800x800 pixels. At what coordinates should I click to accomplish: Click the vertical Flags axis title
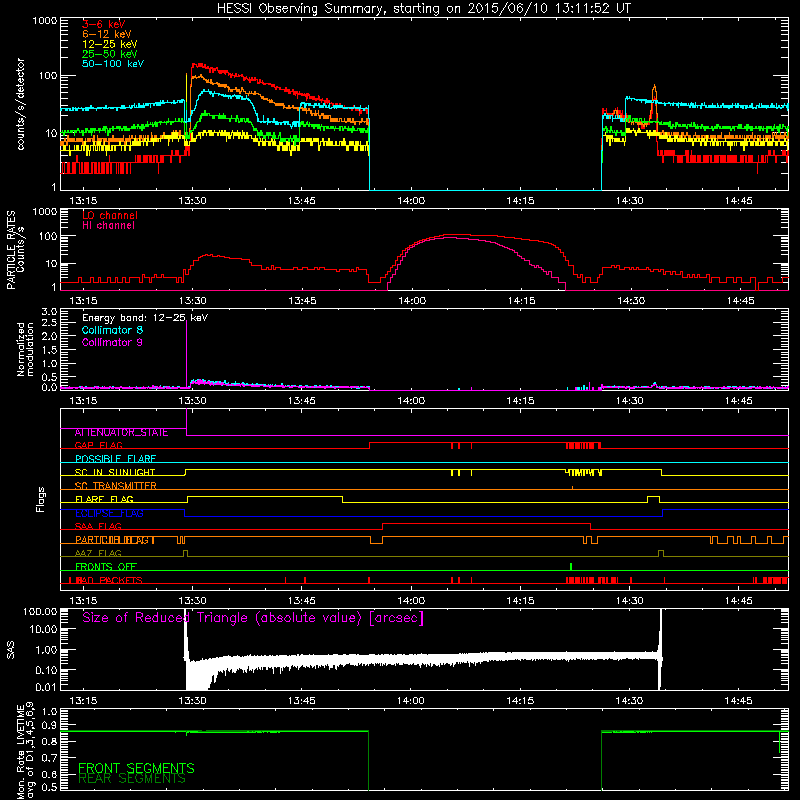41,499
